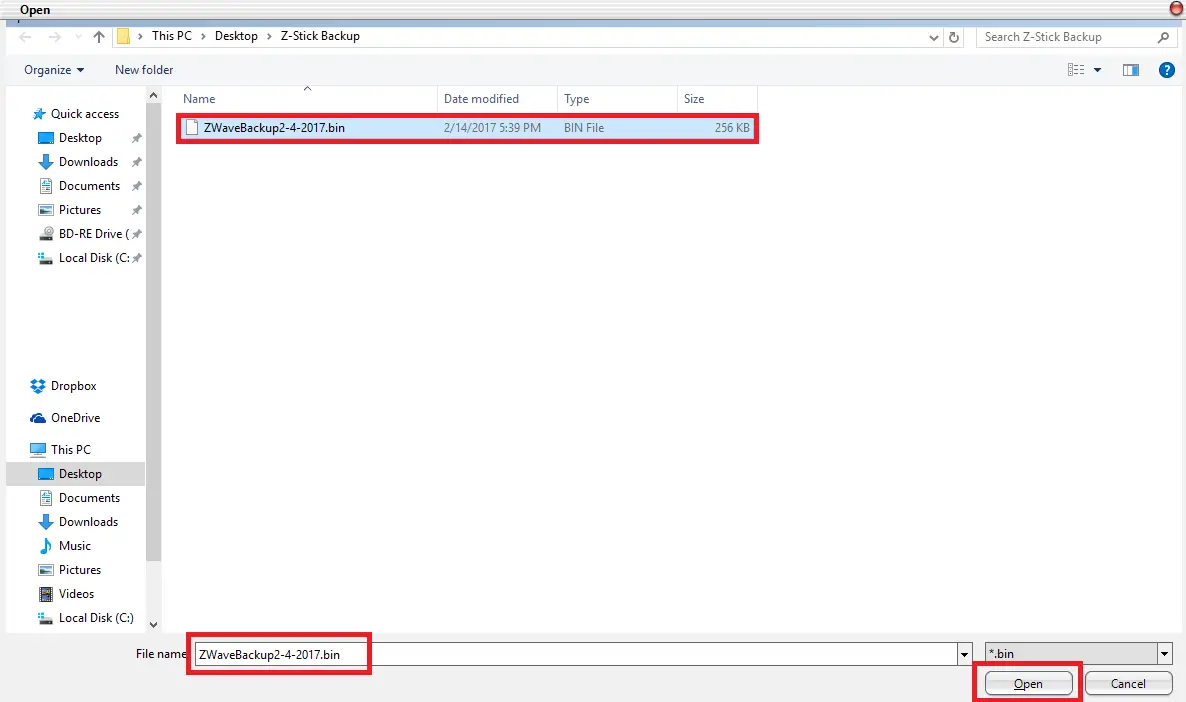Click the Open button
Screen dimensions: 1186x702
point(1028,684)
